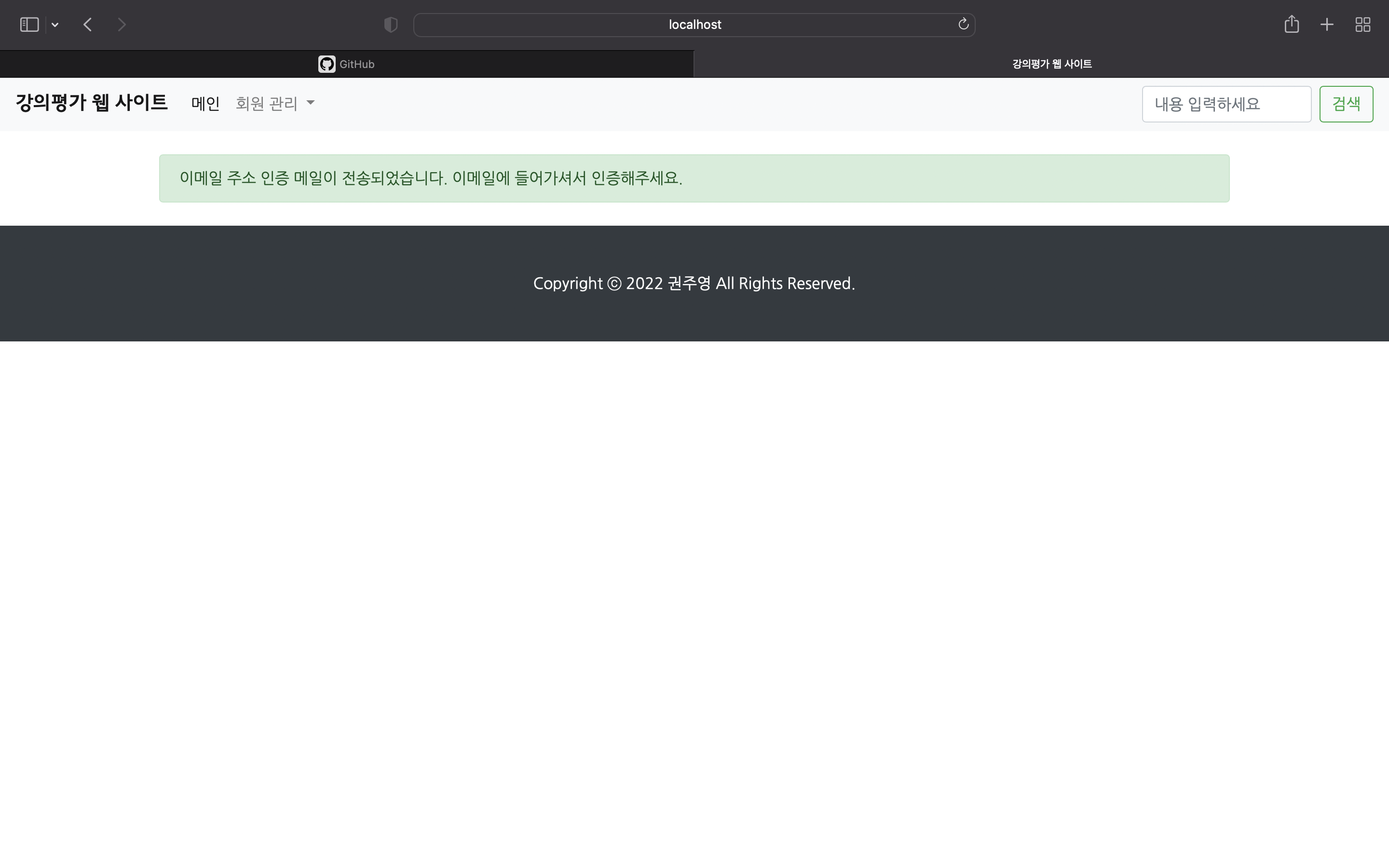The width and height of the screenshot is (1389, 868).
Task: Click the 강의평가 웹 사이트 brand link
Action: click(92, 103)
